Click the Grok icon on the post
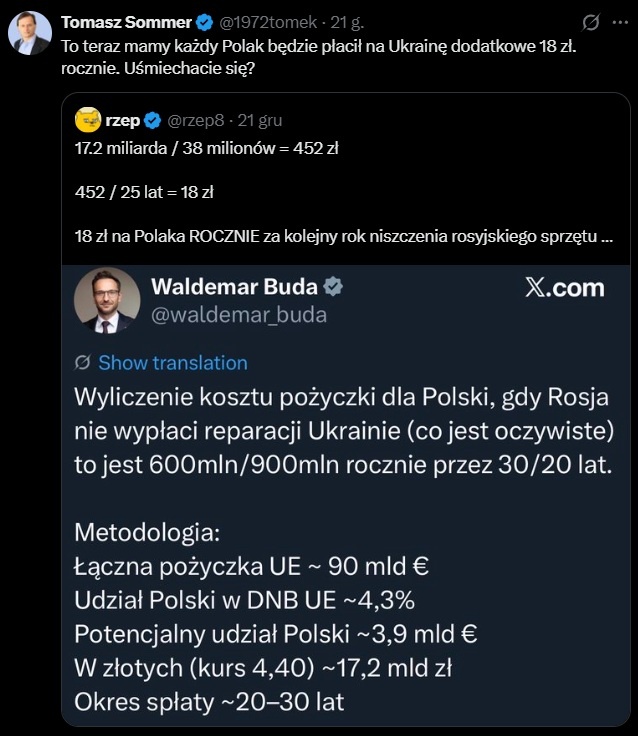The height and width of the screenshot is (737, 638). (591, 21)
